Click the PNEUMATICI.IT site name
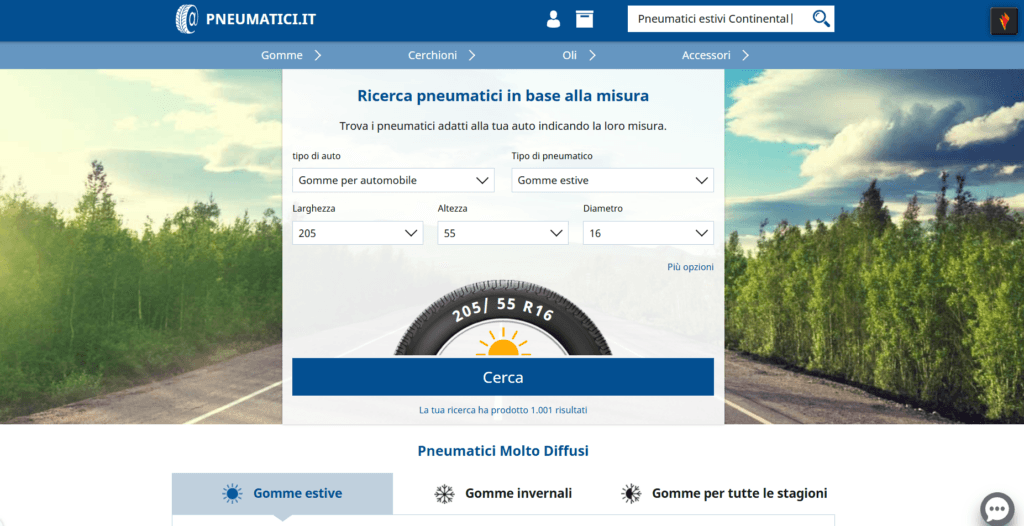1024x526 pixels. [261, 19]
